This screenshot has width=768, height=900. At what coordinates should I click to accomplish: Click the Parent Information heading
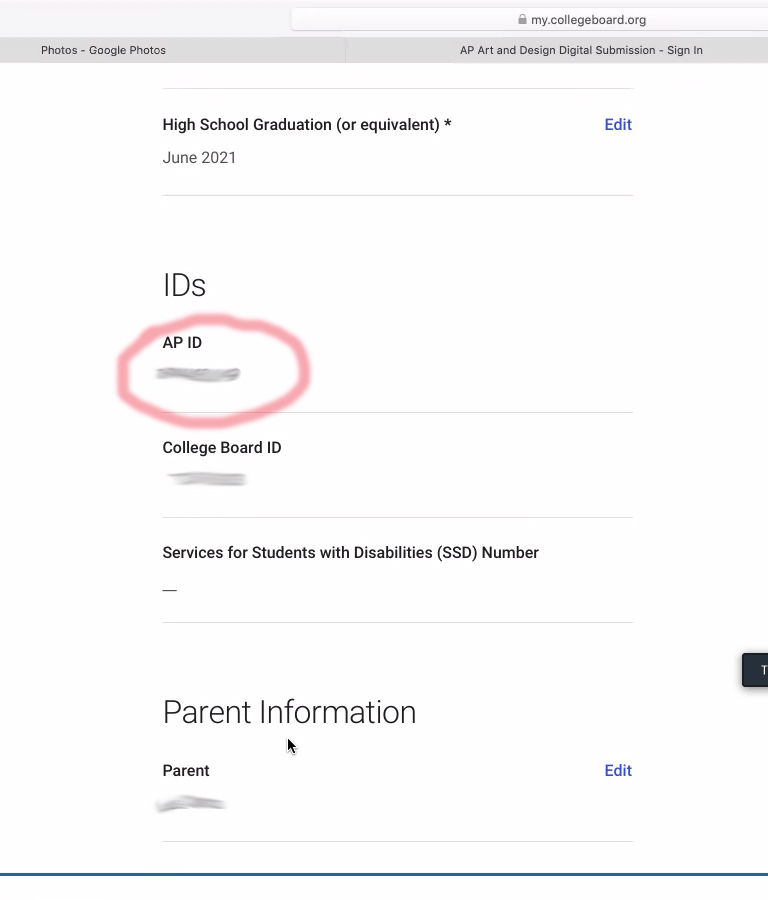tap(289, 712)
